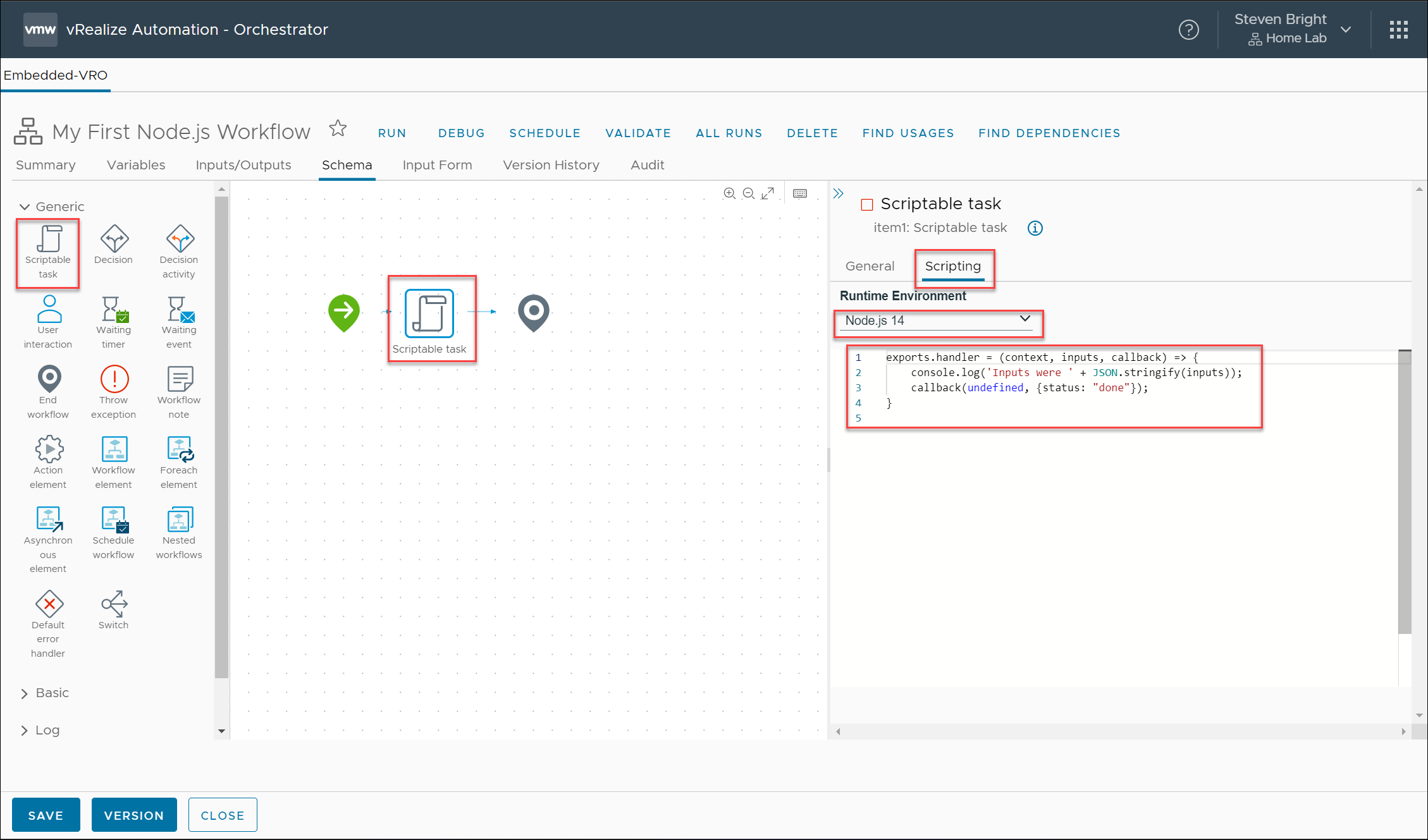
Task: Click the fit-to-screen expand arrows icon
Action: (768, 193)
